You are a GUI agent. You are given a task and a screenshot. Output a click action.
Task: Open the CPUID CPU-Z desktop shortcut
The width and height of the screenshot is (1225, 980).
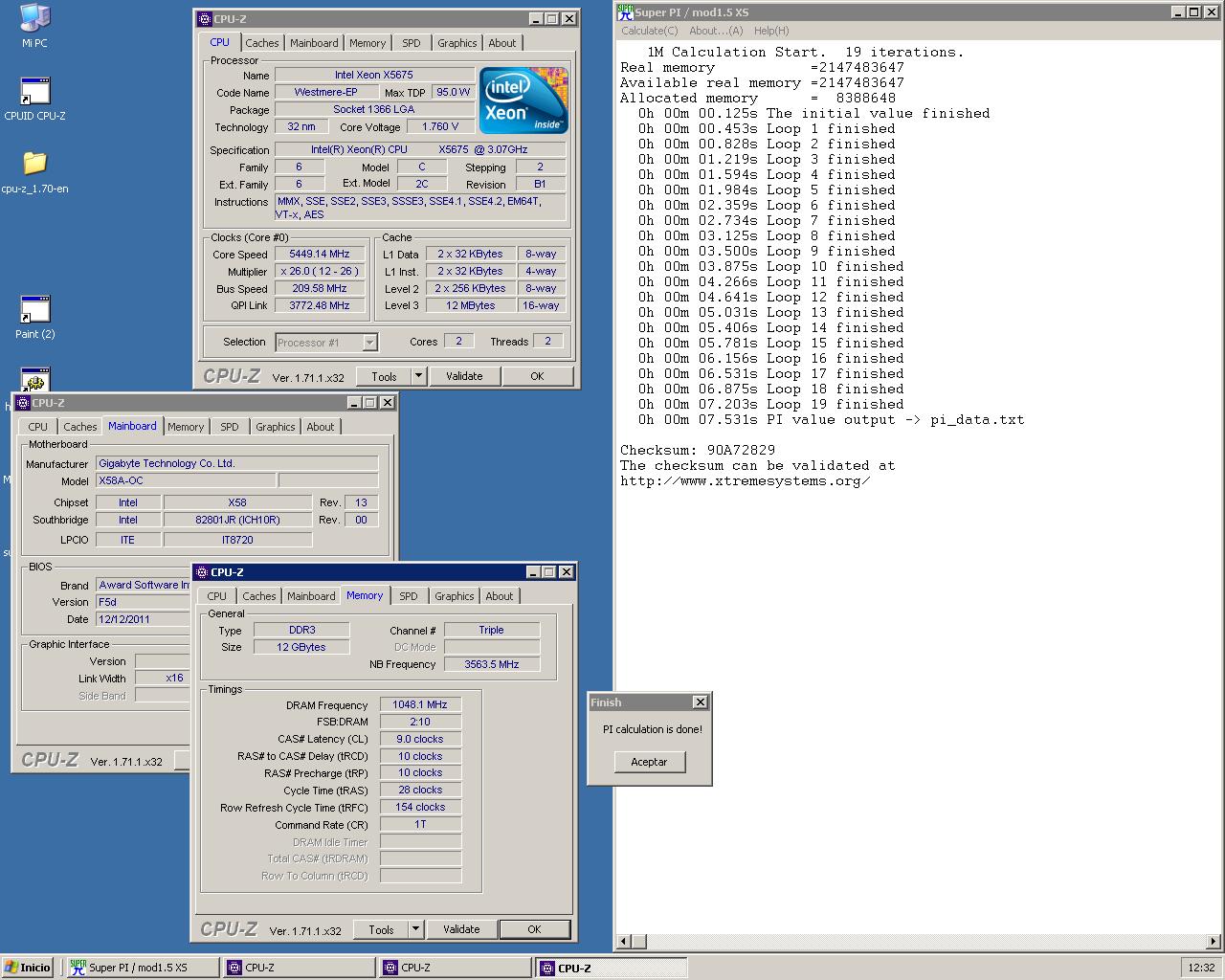tap(34, 99)
